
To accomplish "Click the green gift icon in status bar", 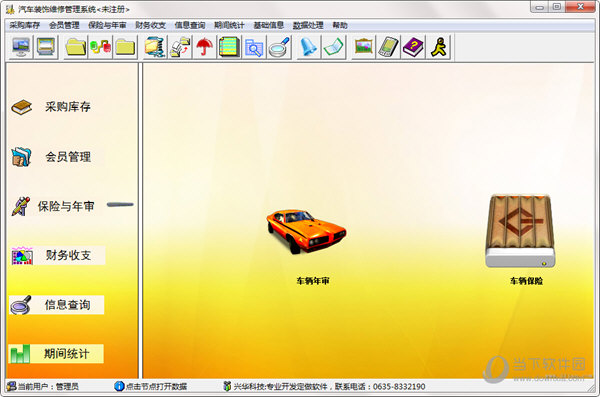I will point(227,386).
